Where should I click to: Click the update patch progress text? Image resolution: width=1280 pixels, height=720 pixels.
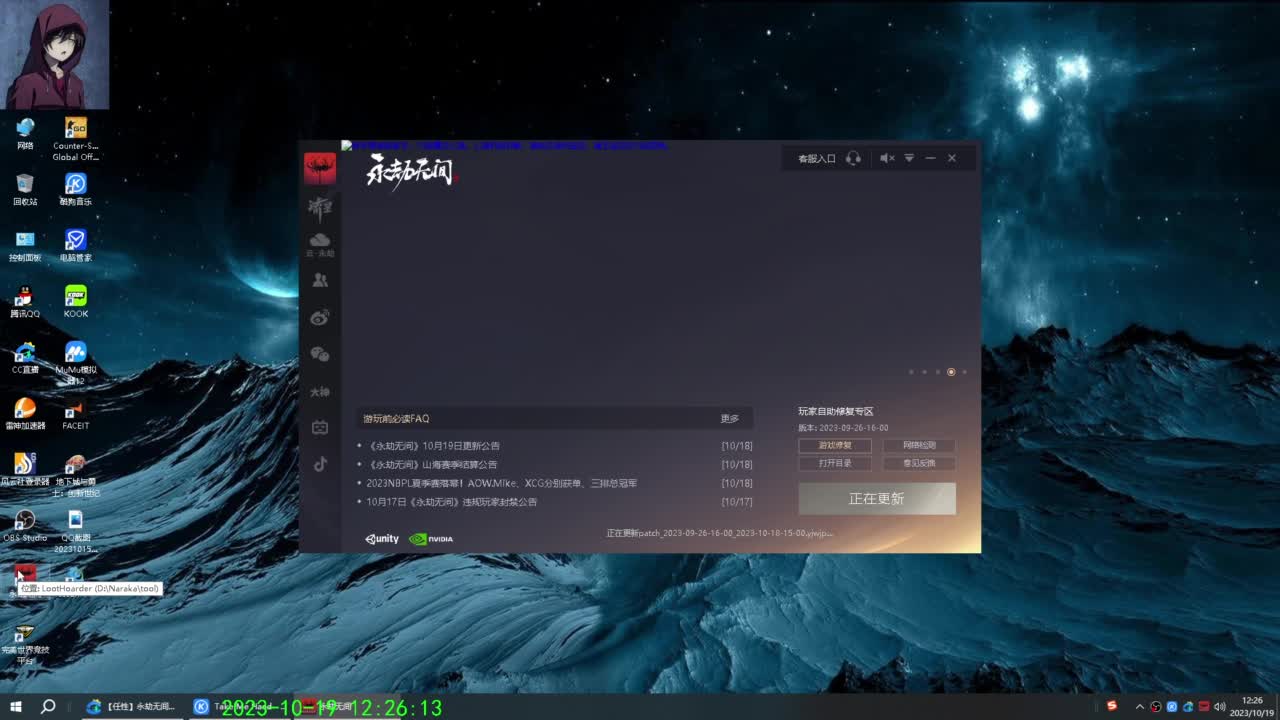point(720,533)
